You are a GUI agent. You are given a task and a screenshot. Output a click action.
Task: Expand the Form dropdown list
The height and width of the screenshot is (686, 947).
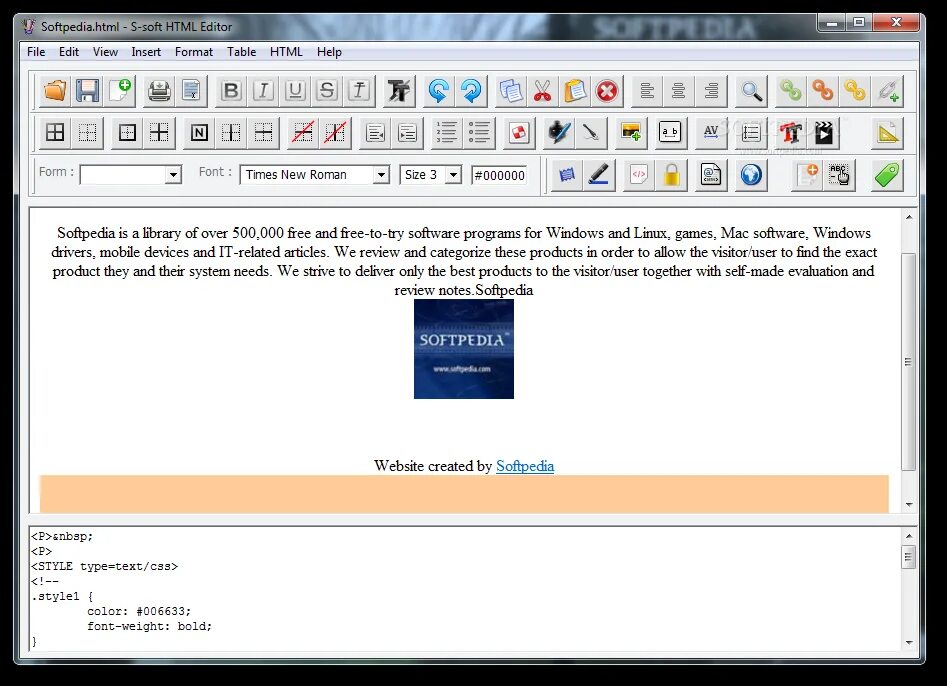tap(173, 175)
